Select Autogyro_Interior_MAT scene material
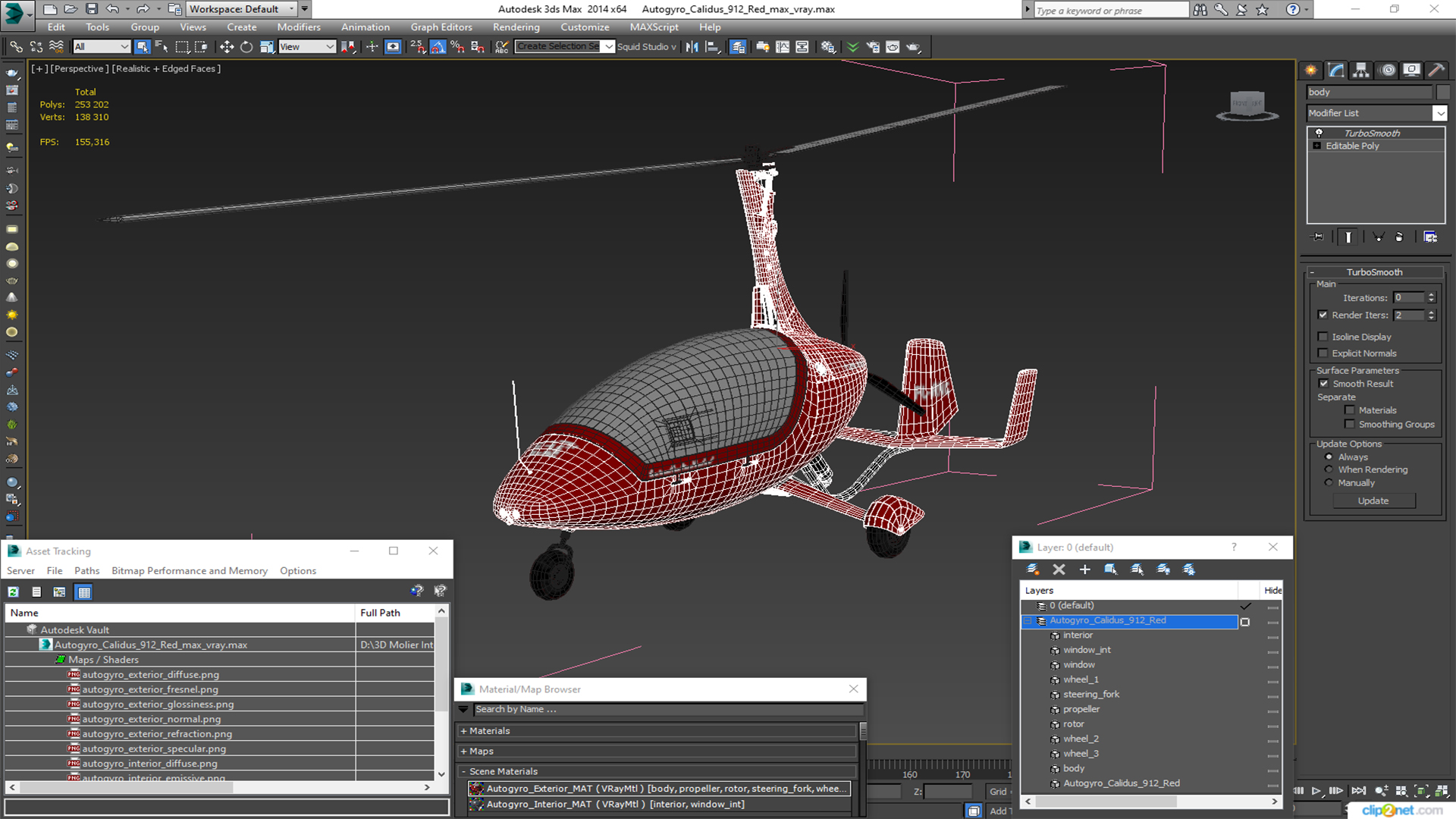The image size is (1456, 819). (659, 805)
